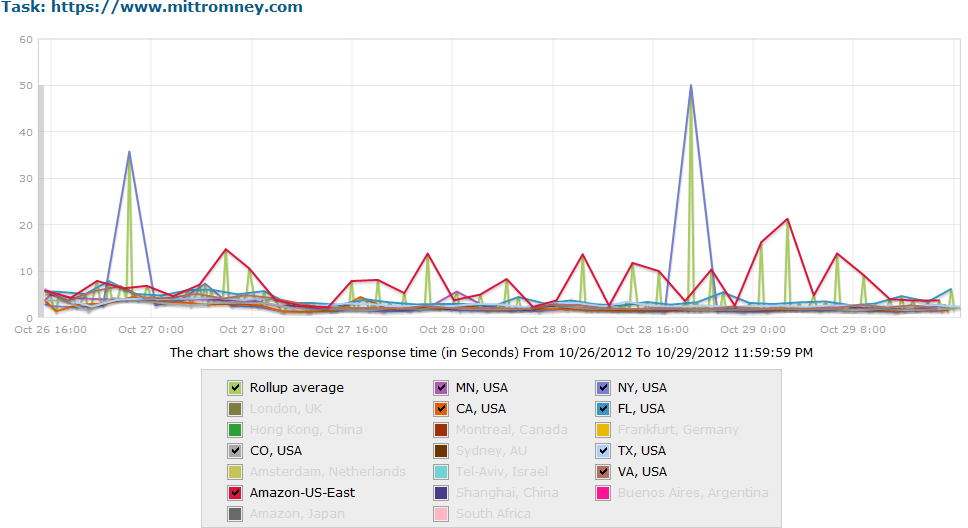Click the Montreal, Canada legend label
This screenshot has height=528, width=968.
(512, 430)
